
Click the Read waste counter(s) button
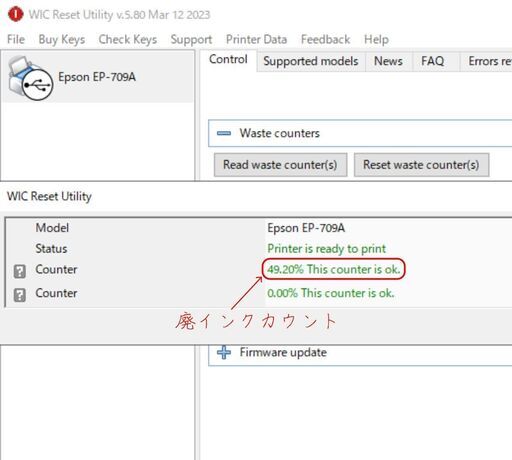click(x=280, y=165)
